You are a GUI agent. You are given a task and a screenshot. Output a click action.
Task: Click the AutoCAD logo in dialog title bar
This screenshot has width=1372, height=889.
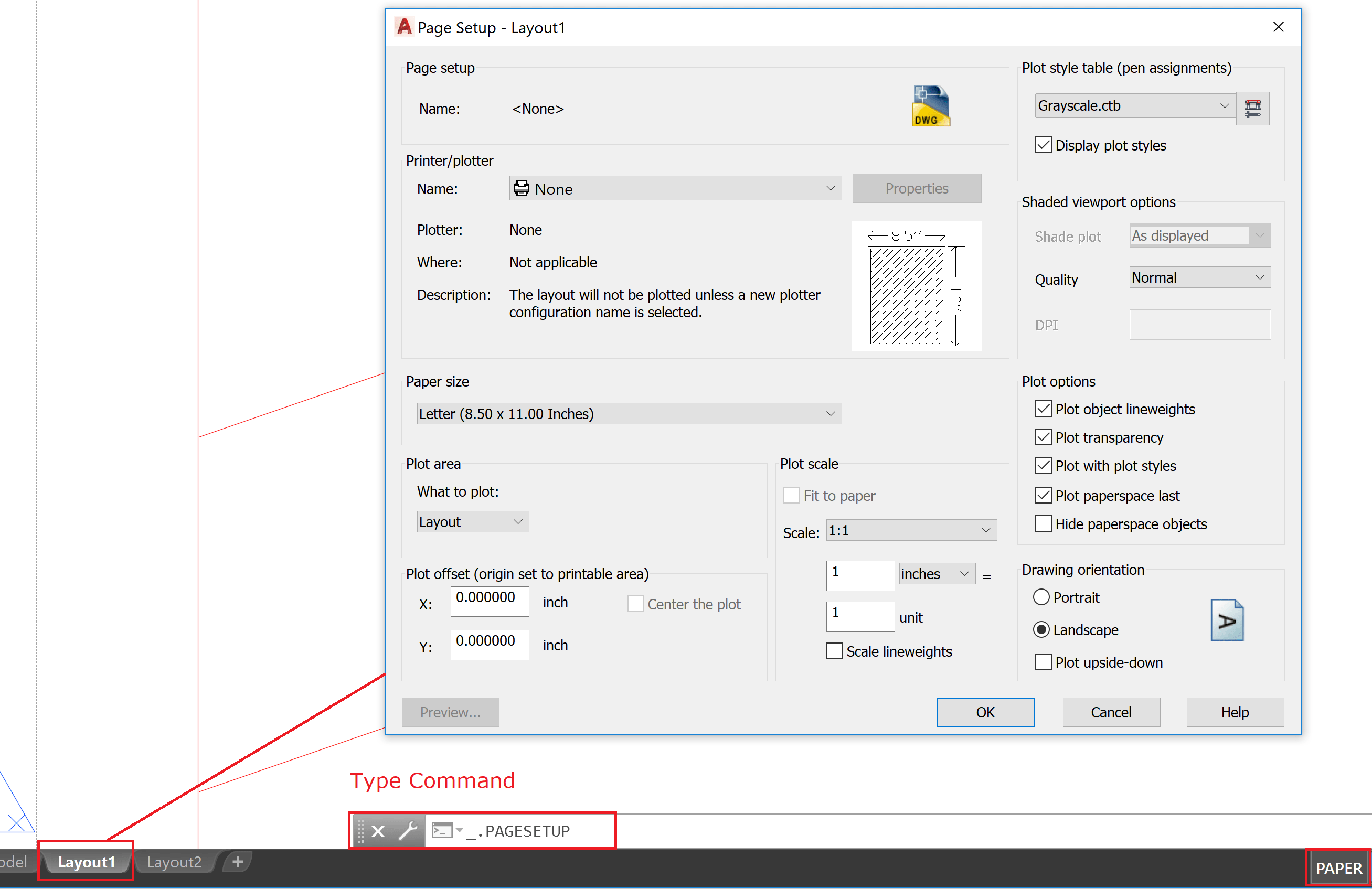coord(403,27)
